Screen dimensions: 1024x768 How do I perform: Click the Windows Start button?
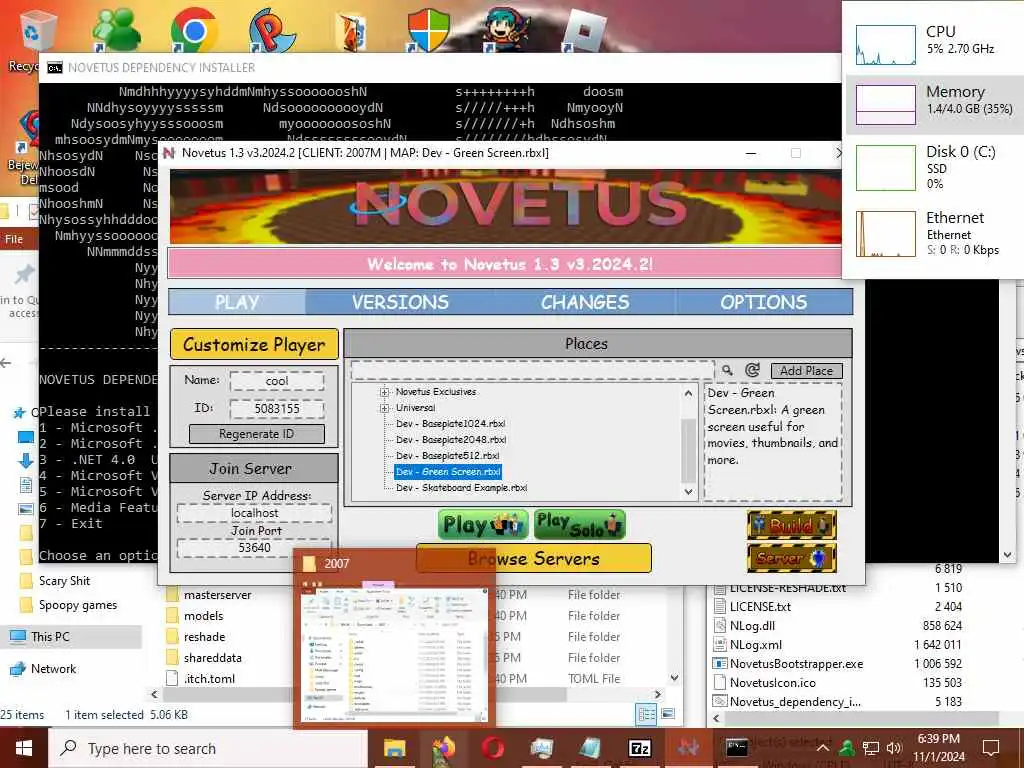(24, 748)
